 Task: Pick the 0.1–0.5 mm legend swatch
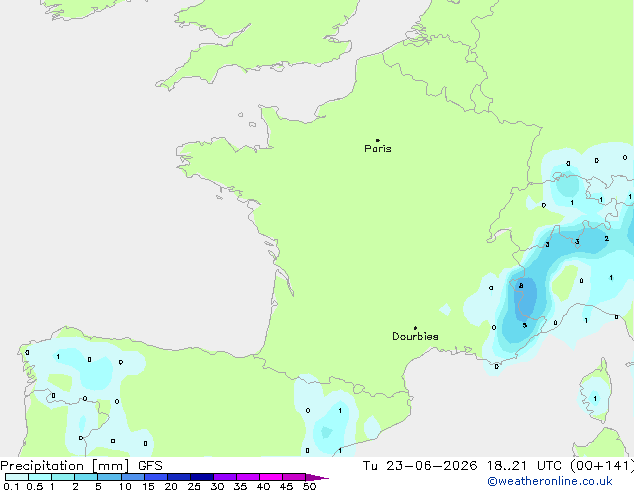17,477
